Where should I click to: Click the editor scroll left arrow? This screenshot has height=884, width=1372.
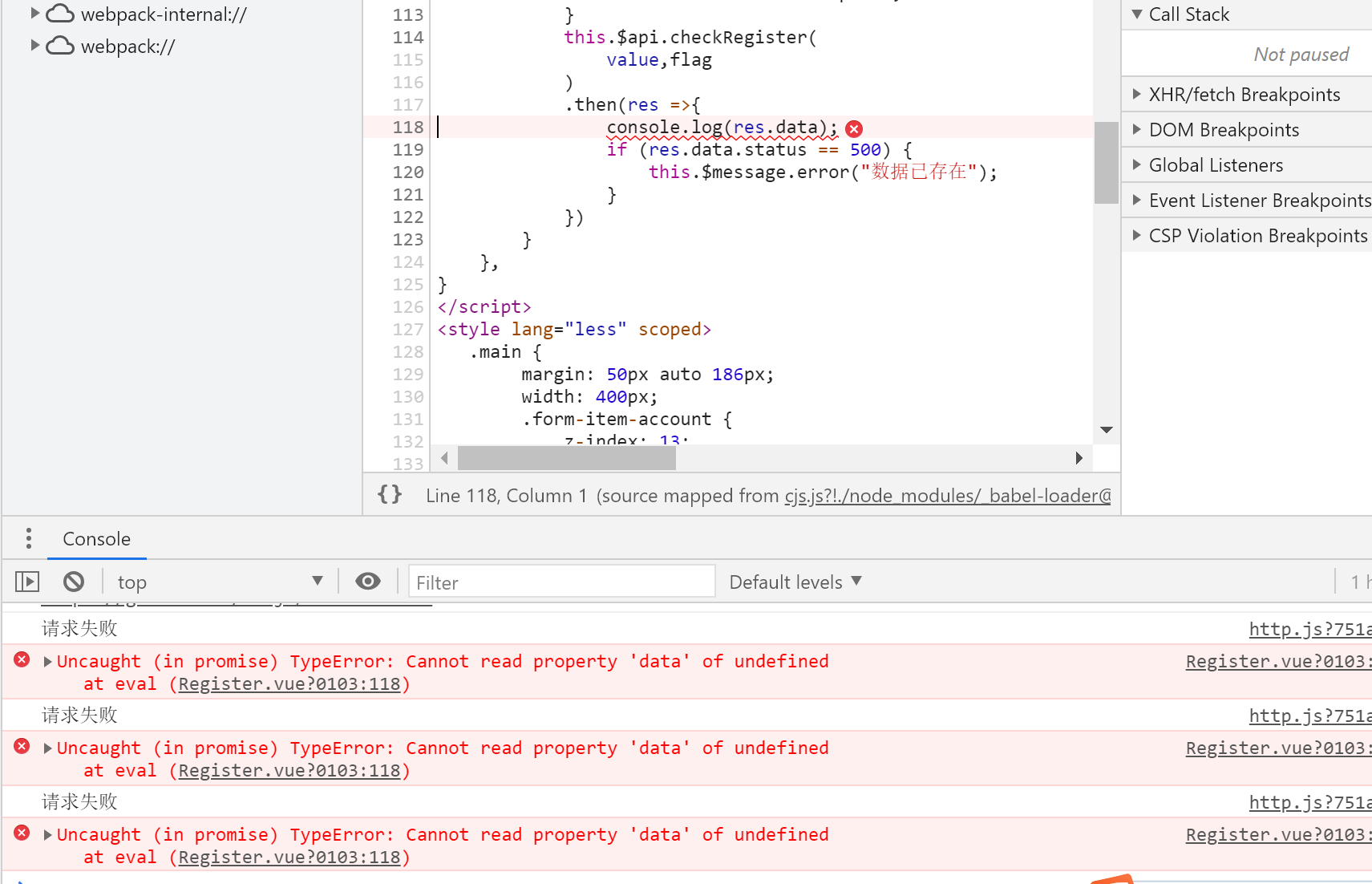tap(445, 458)
